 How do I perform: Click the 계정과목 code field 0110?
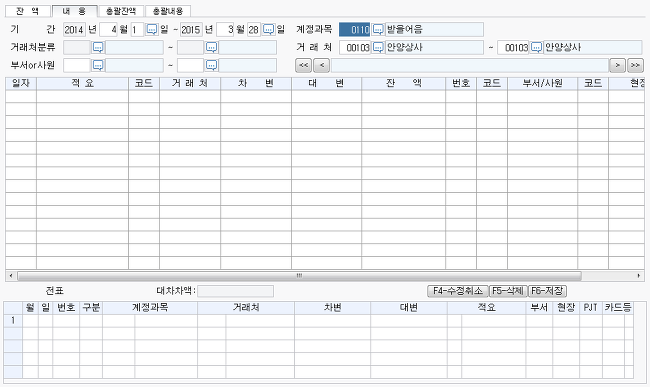354,30
